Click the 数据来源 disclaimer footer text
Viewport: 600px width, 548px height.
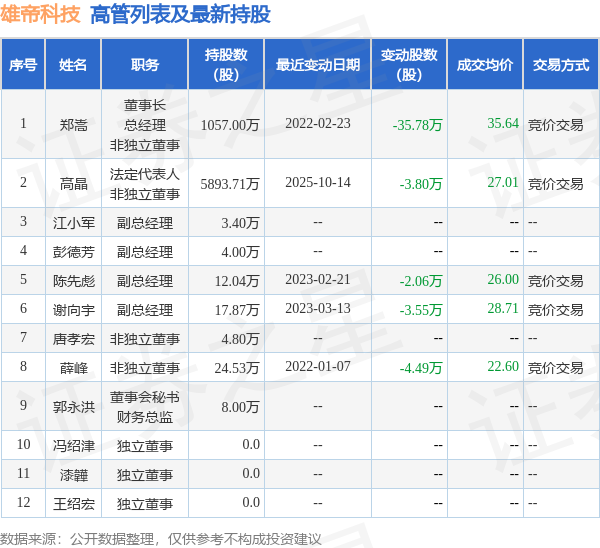pyautogui.click(x=161, y=539)
